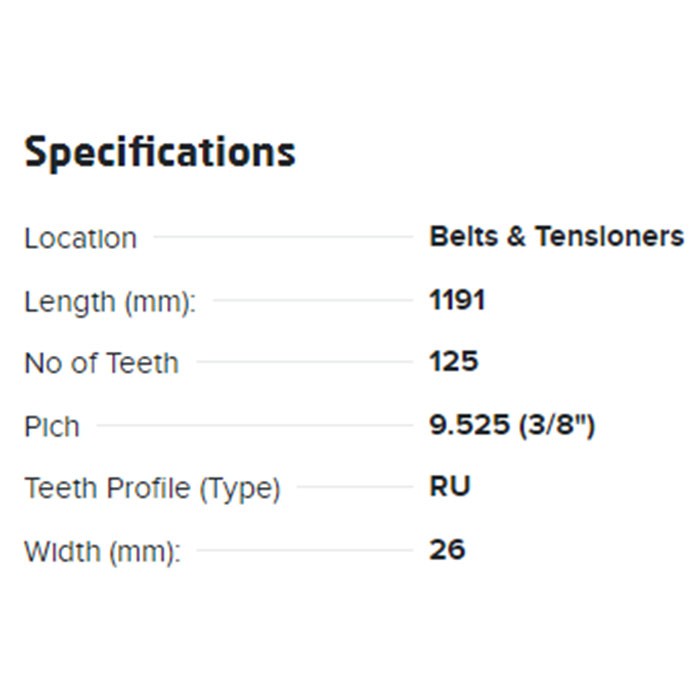Click the Length (mm) label
This screenshot has width=700, height=700.
(110, 301)
